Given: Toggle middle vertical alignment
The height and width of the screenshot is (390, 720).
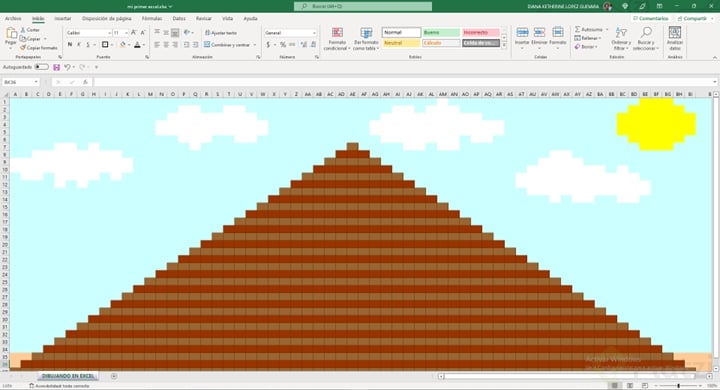Looking at the screenshot, I should click(x=166, y=33).
